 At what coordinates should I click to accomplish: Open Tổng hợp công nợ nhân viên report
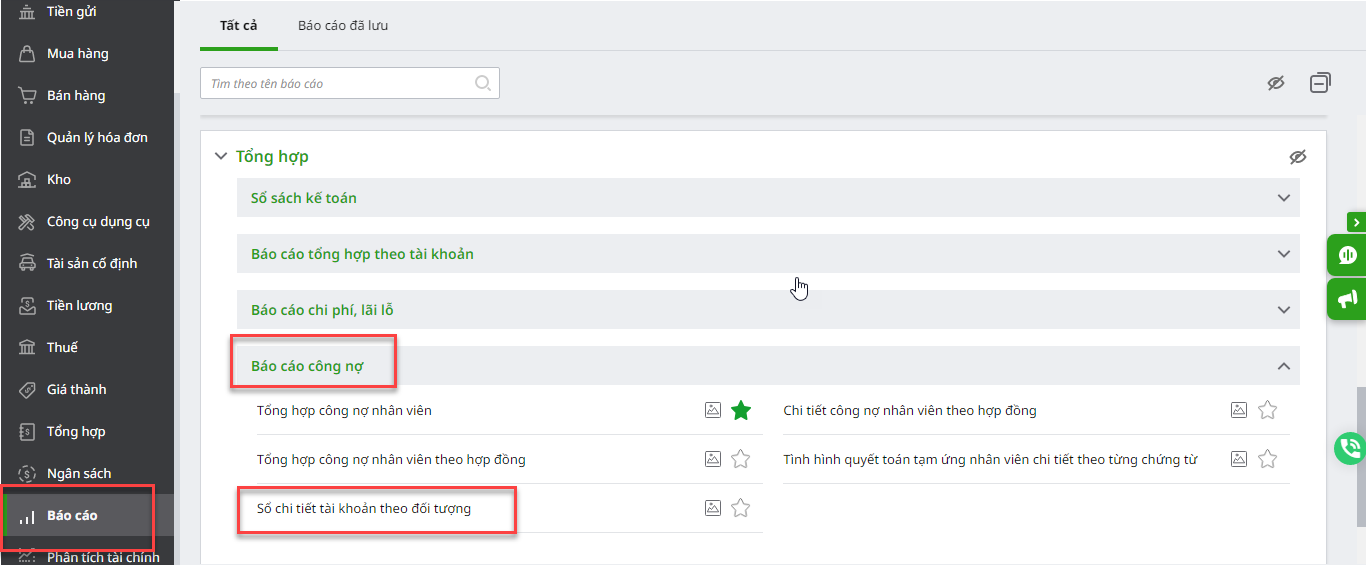coord(344,410)
